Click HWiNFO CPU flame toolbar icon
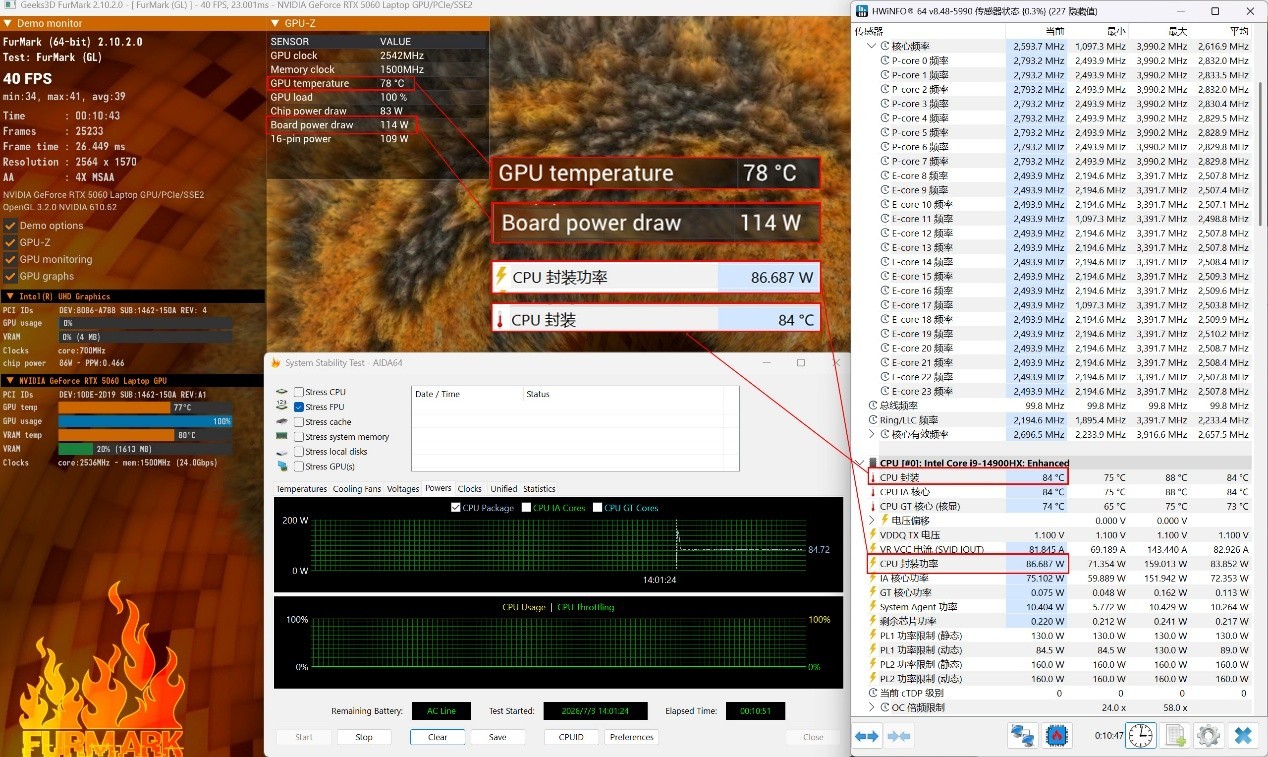Viewport: 1268px width, 757px height. tap(1056, 736)
